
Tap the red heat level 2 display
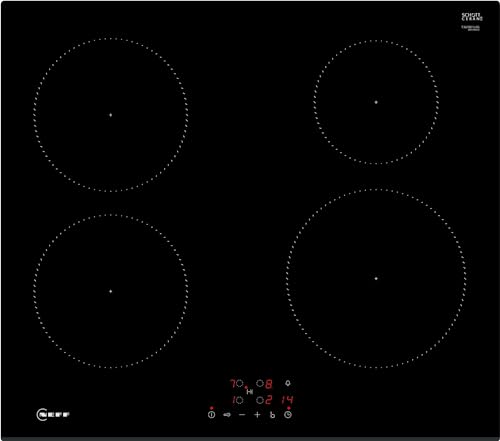(x=269, y=400)
